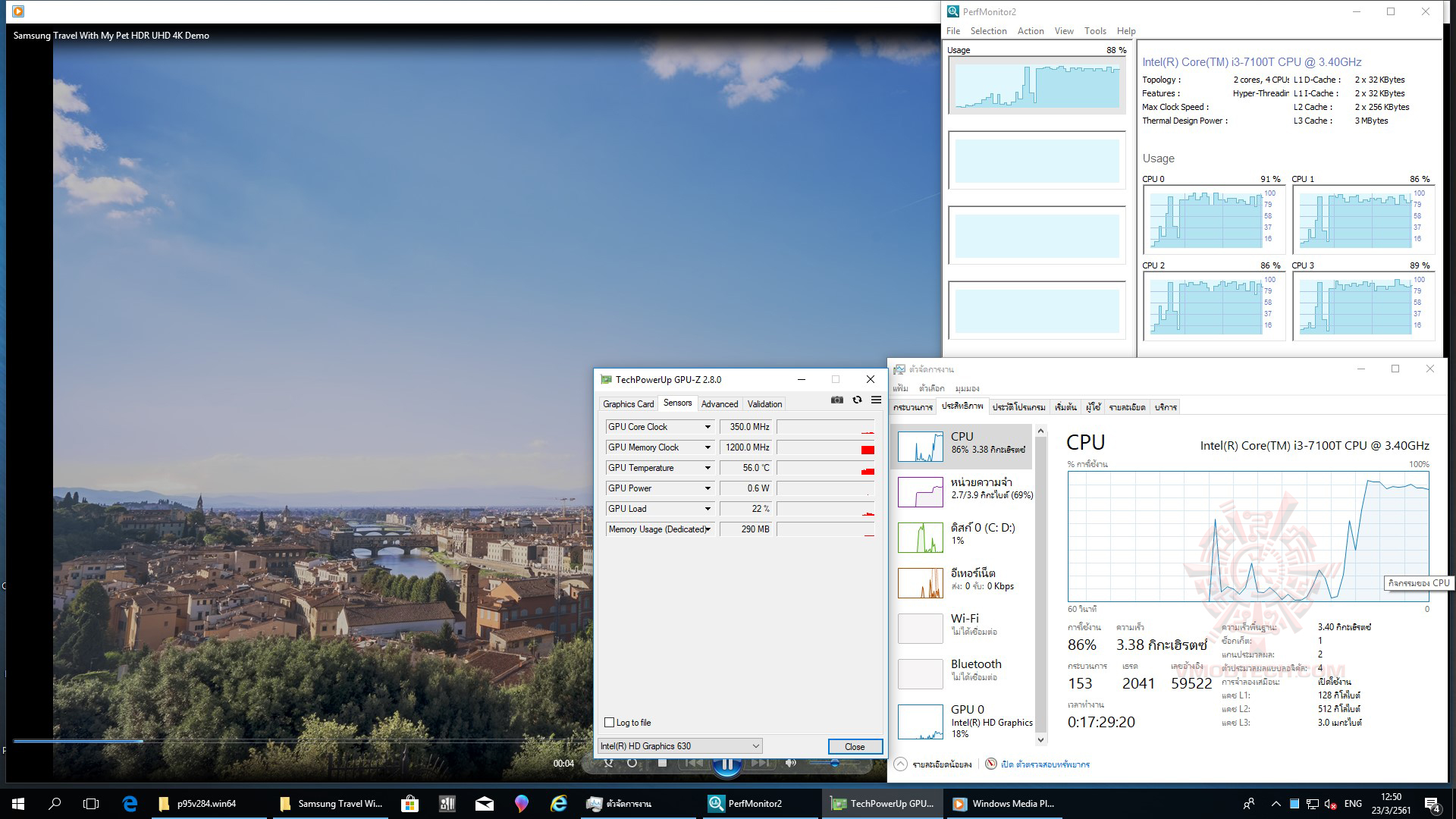The height and width of the screenshot is (819, 1456).
Task: Enable Log to file checkbox
Action: [x=609, y=723]
